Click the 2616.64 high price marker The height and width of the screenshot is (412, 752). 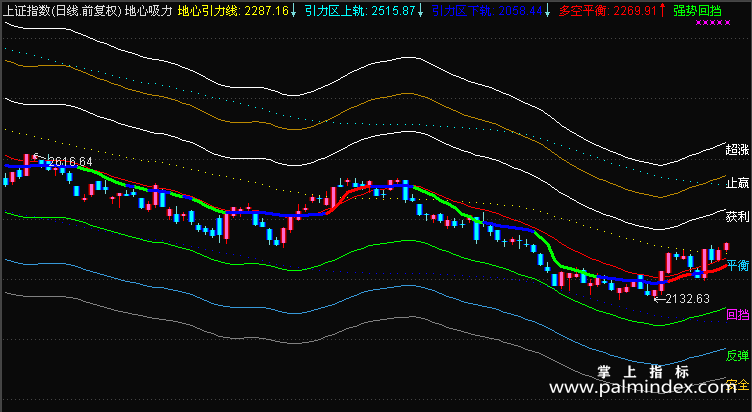[70, 162]
